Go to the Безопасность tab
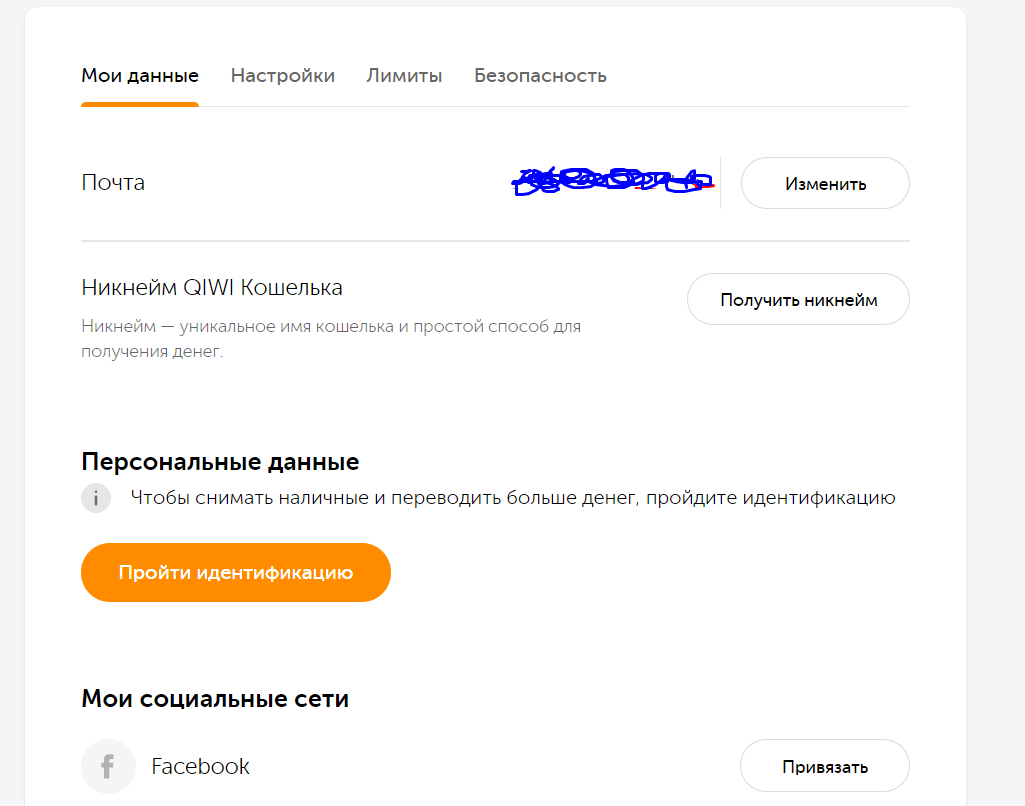1025x806 pixels. (x=540, y=76)
